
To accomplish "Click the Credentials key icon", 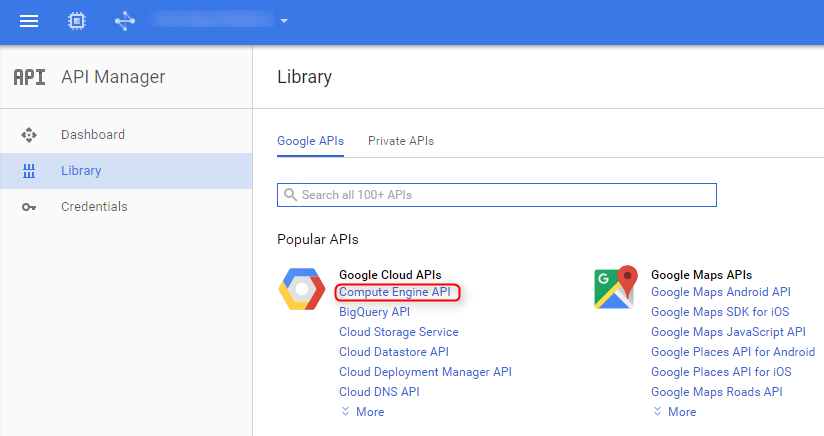I will tap(29, 207).
